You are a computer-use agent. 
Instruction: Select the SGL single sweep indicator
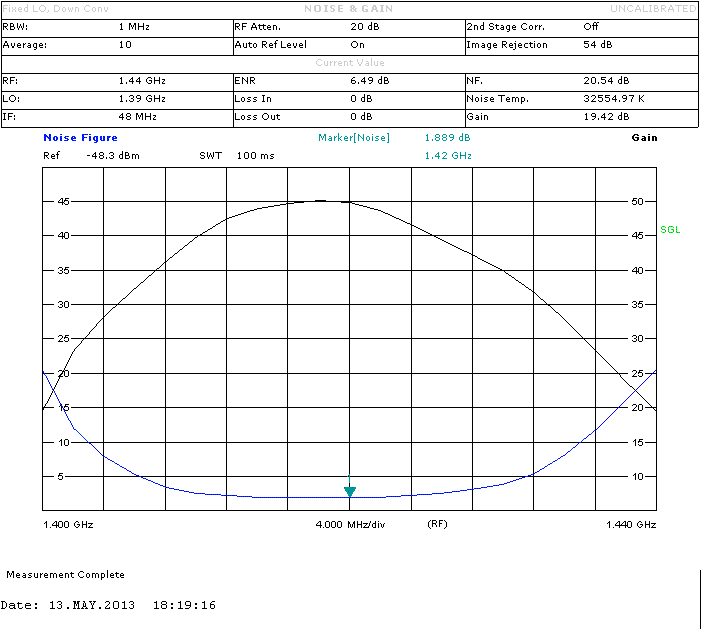(x=670, y=230)
